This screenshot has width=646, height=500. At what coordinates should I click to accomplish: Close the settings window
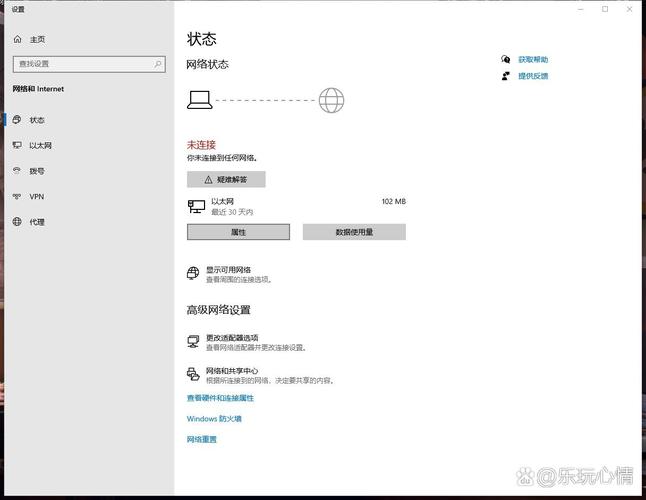630,9
